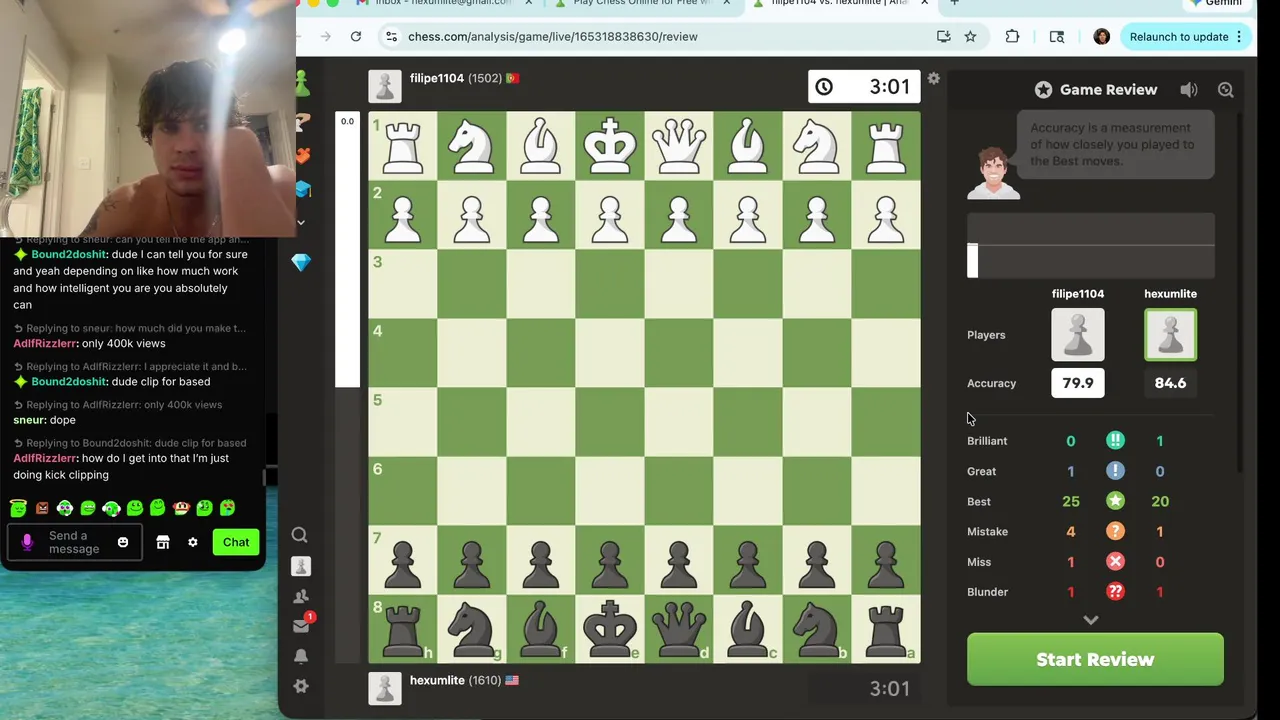Image resolution: width=1280 pixels, height=720 pixels.
Task: Click the white king on the board
Action: (x=610, y=145)
